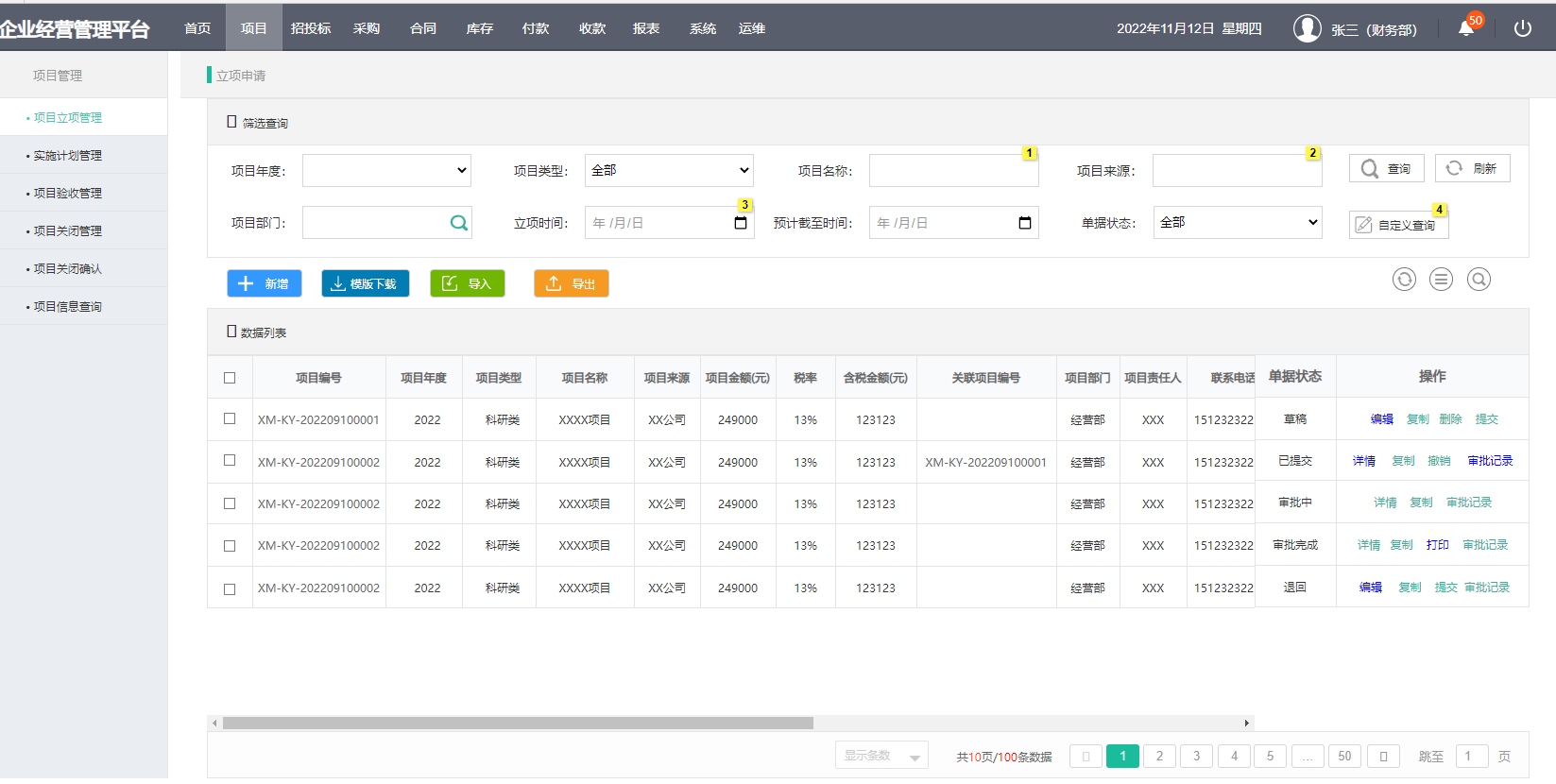Click the magnifier in the 项目部门 field

458,223
